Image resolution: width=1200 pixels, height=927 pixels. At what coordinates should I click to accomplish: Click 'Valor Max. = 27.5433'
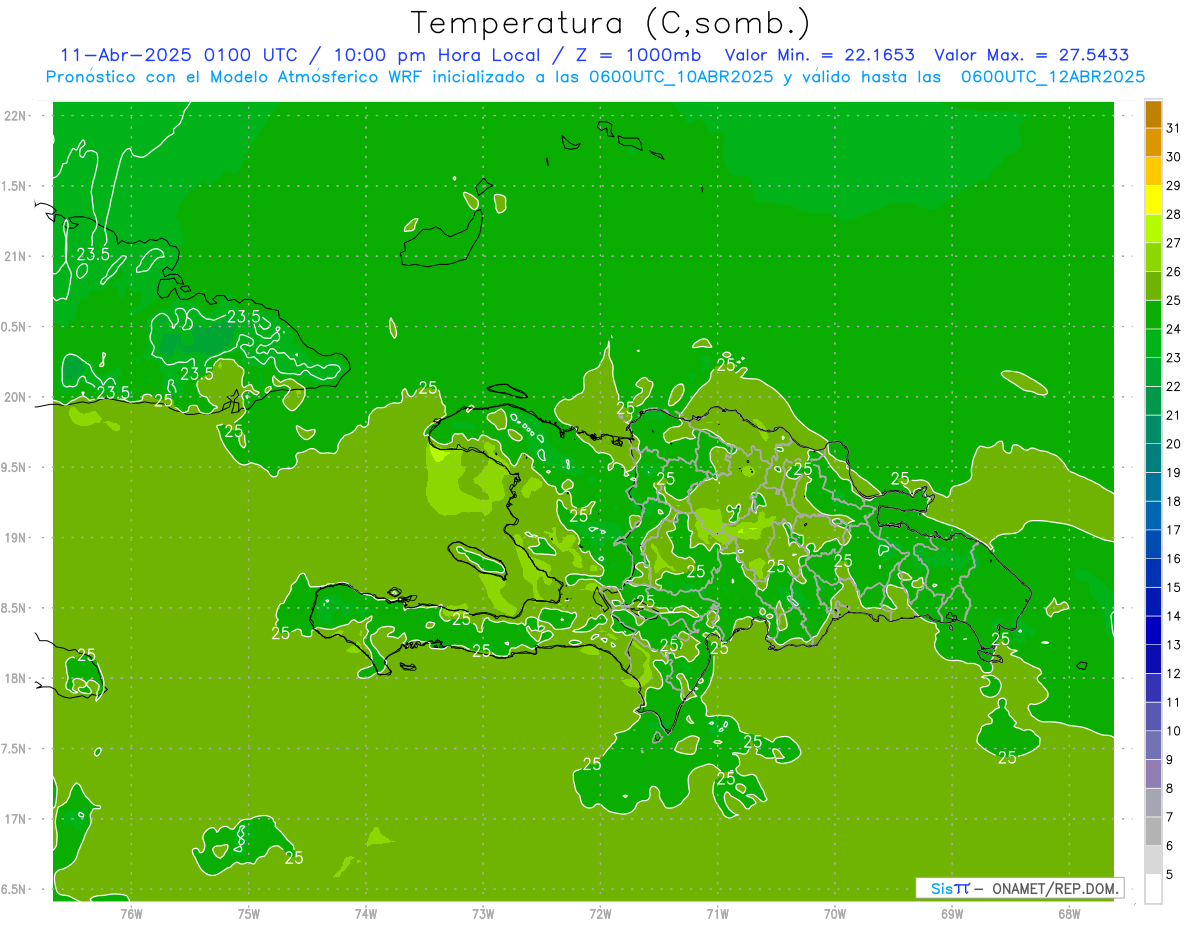click(x=1031, y=55)
